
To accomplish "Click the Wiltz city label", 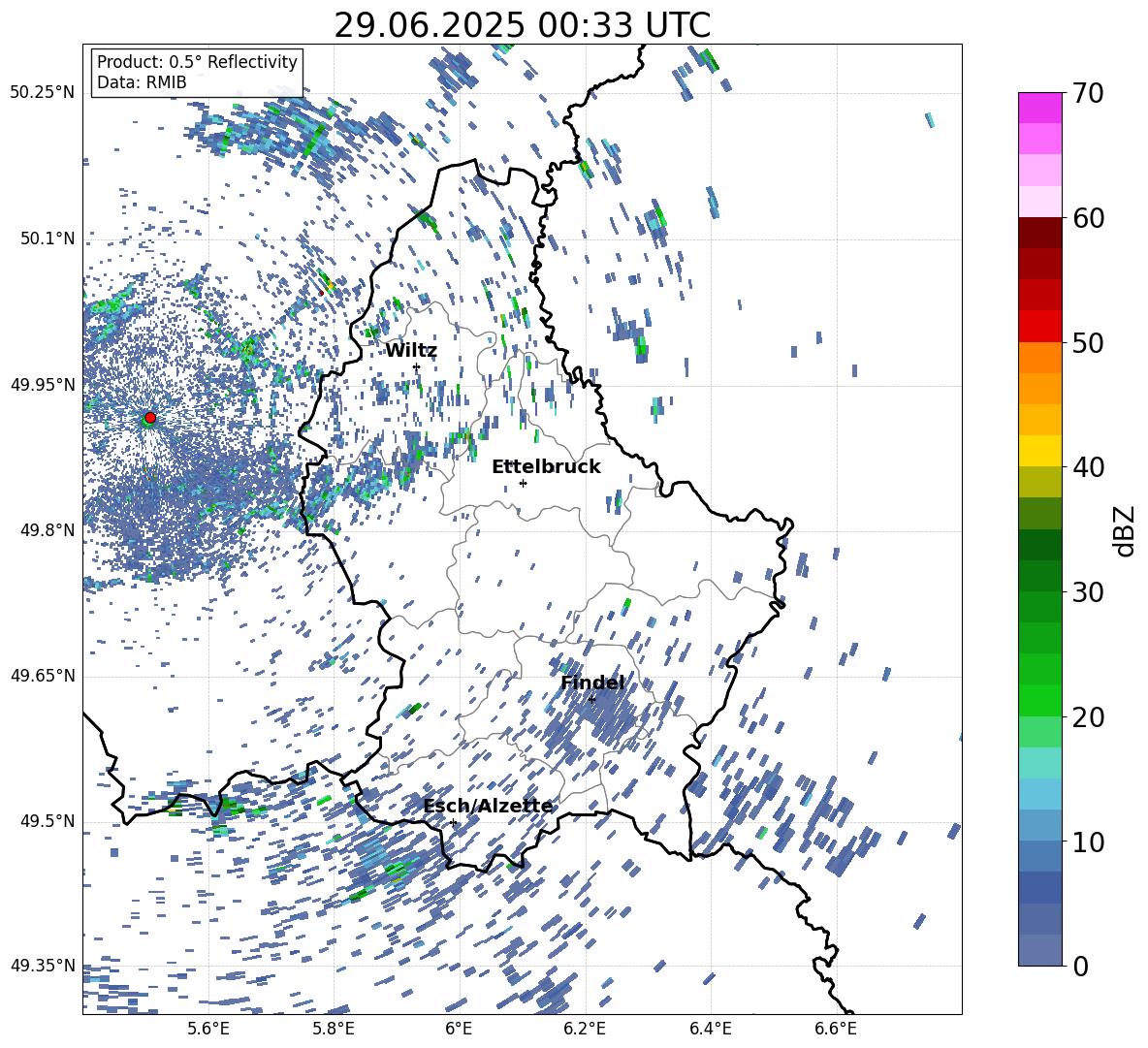I will [x=411, y=351].
